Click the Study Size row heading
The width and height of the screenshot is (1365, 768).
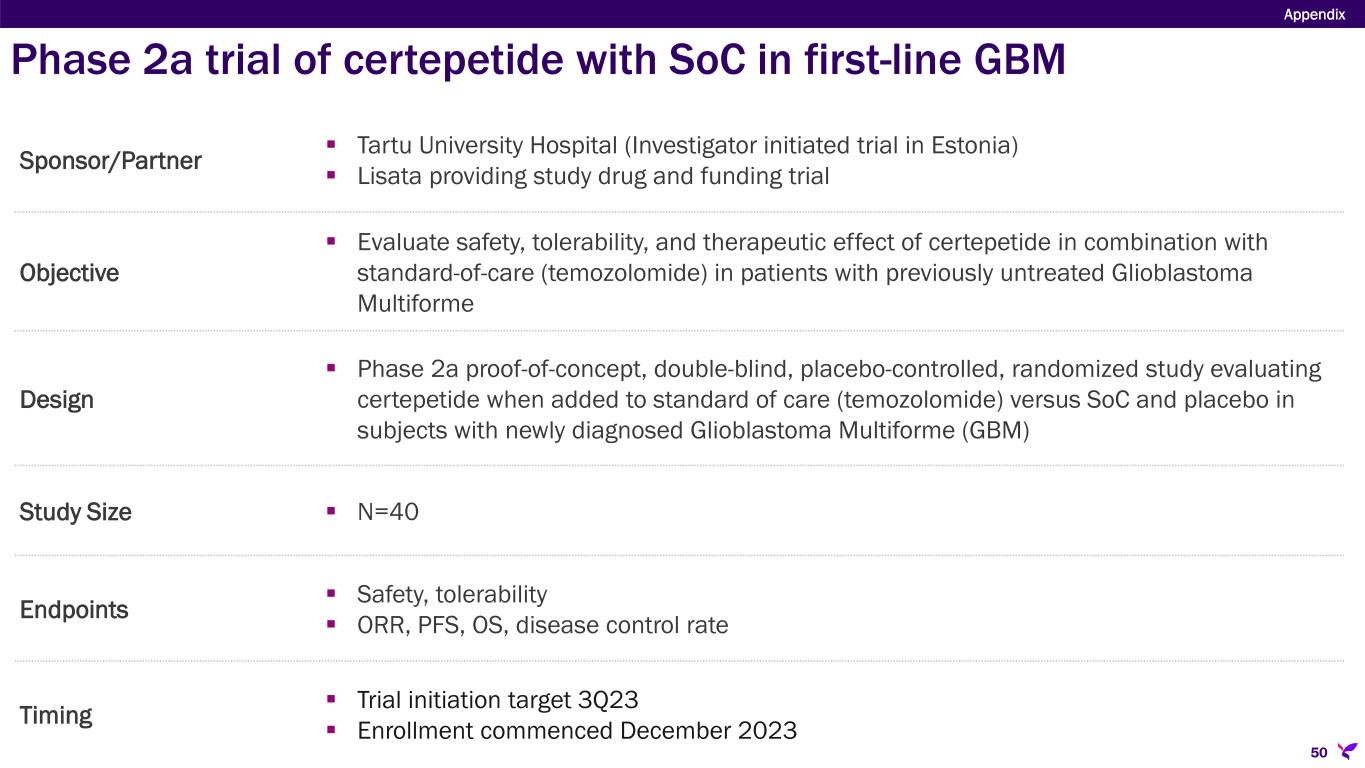(75, 512)
